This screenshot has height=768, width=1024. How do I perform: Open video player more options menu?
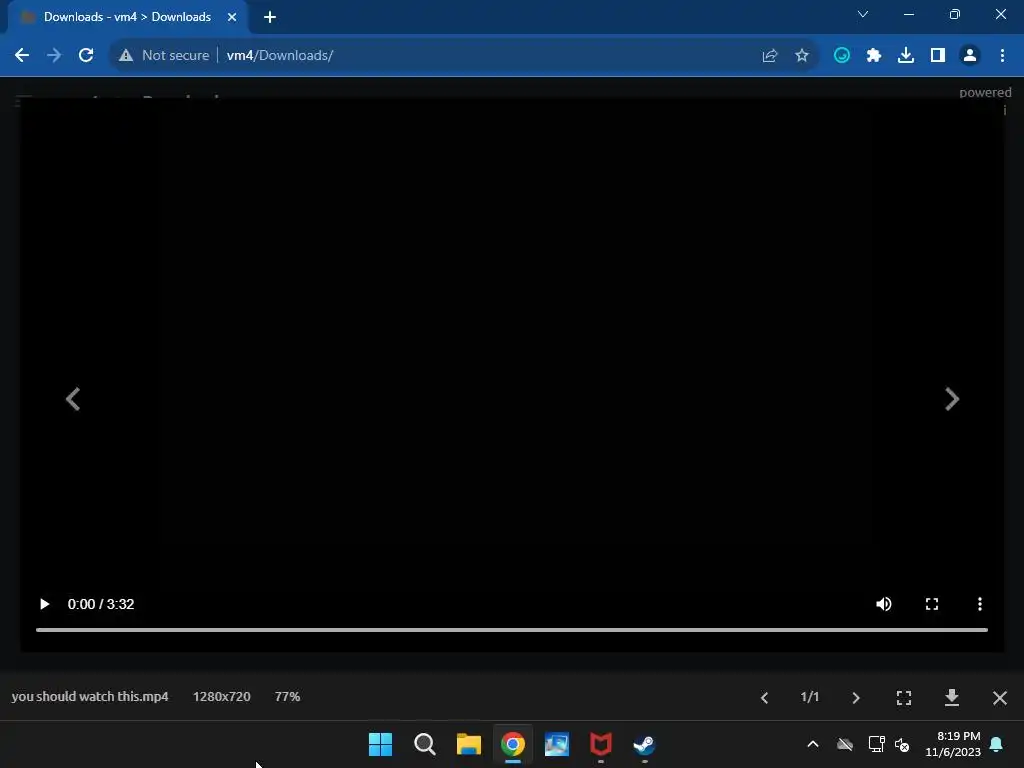click(x=980, y=604)
